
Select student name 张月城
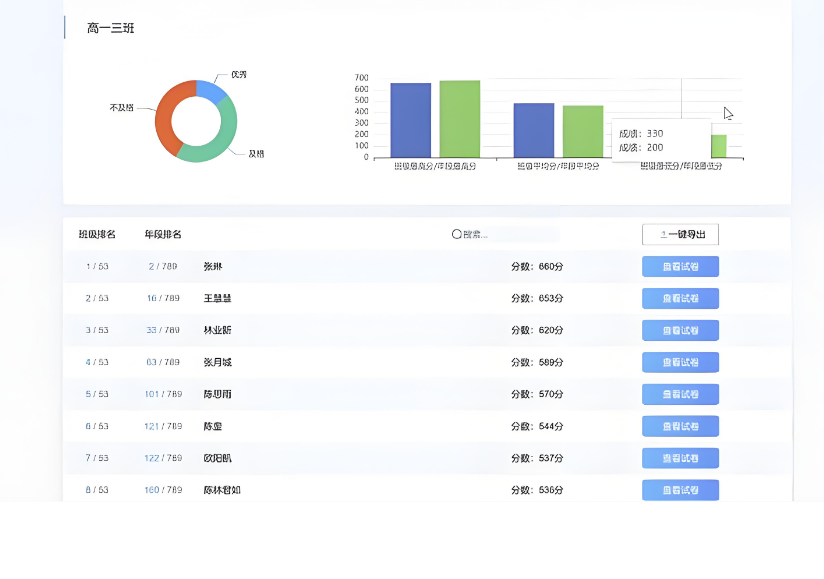pyautogui.click(x=218, y=362)
